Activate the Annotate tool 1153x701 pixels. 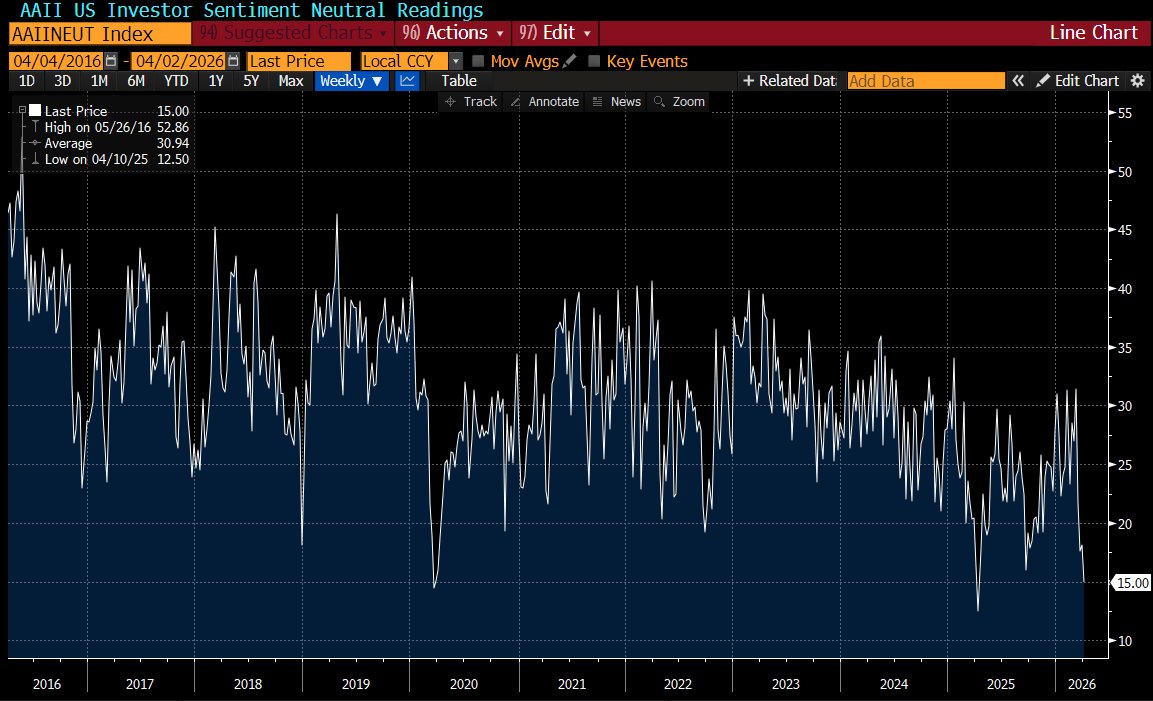pos(545,102)
